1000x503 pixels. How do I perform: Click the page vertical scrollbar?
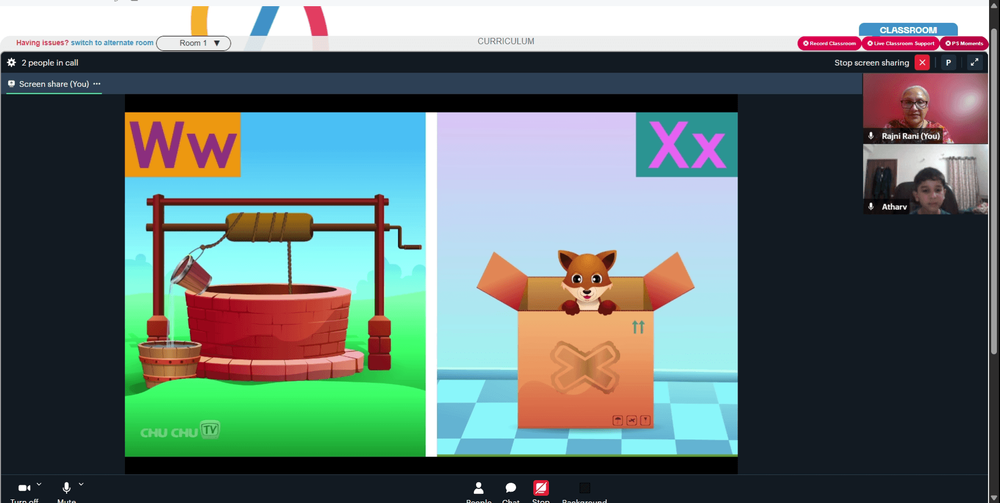click(994, 191)
